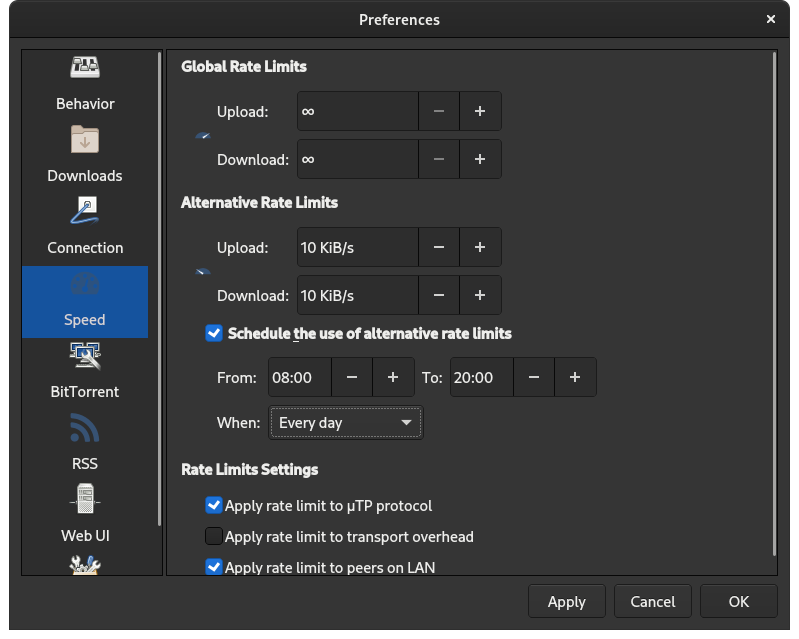
Task: Increase alternative upload limit with plus
Action: (480, 247)
